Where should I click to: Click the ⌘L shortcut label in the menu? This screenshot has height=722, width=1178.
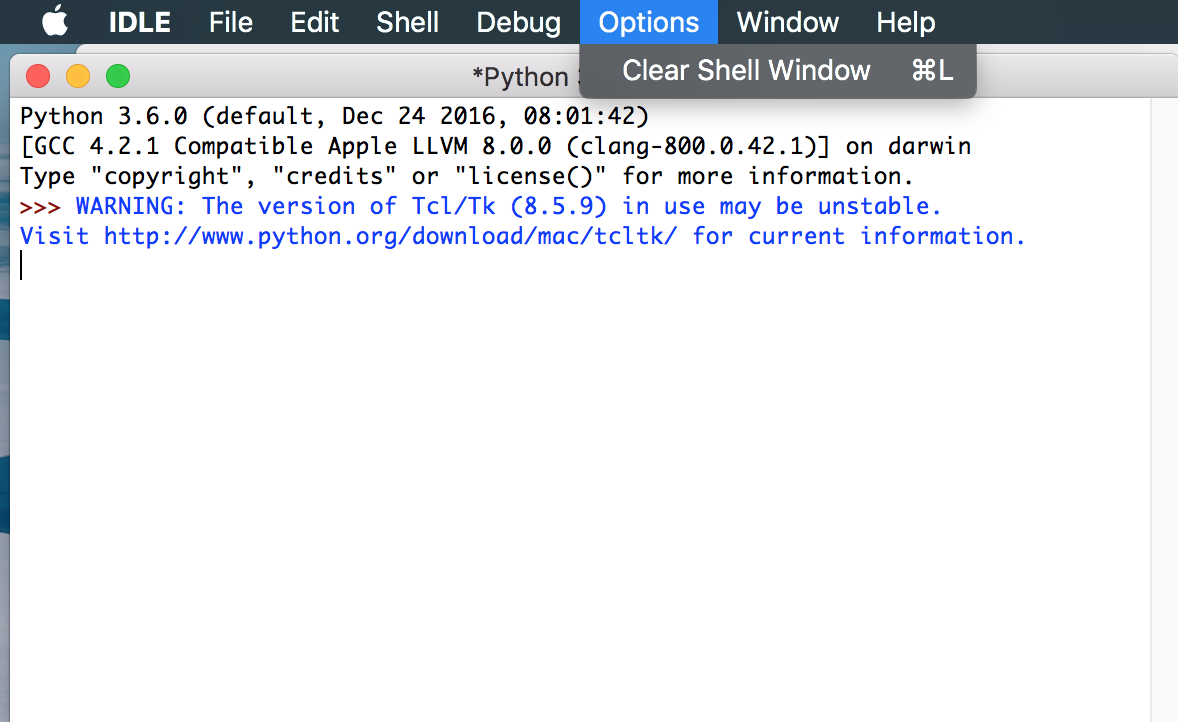coord(932,70)
